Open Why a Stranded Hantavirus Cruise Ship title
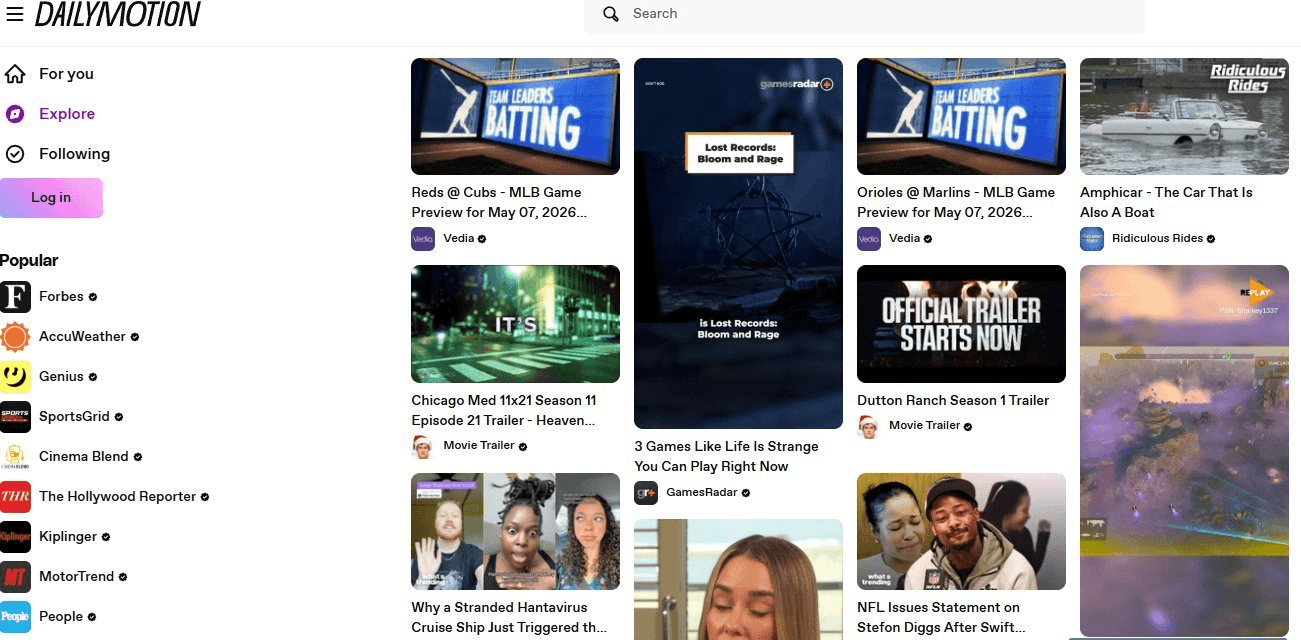 tap(508, 617)
